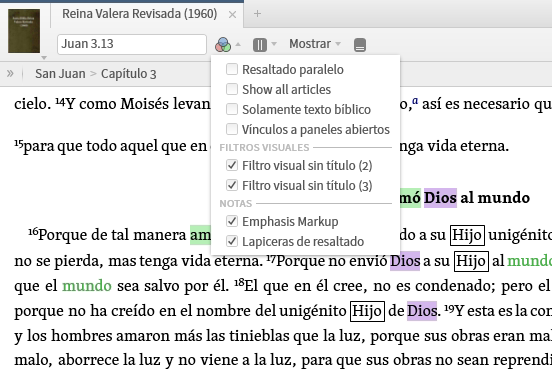Click boxed Hijo after unigénito in verse 18
The width and height of the screenshot is (552, 372).
click(367, 311)
